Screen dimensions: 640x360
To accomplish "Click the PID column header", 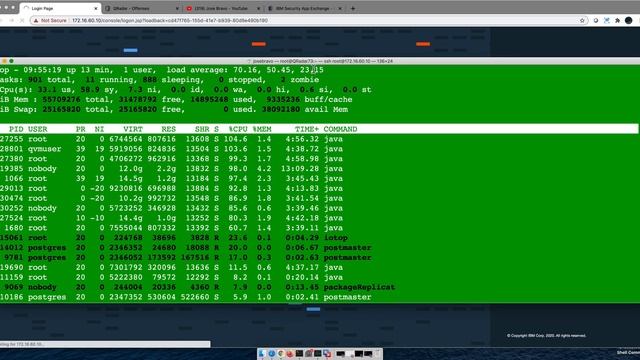I will coord(16,129).
